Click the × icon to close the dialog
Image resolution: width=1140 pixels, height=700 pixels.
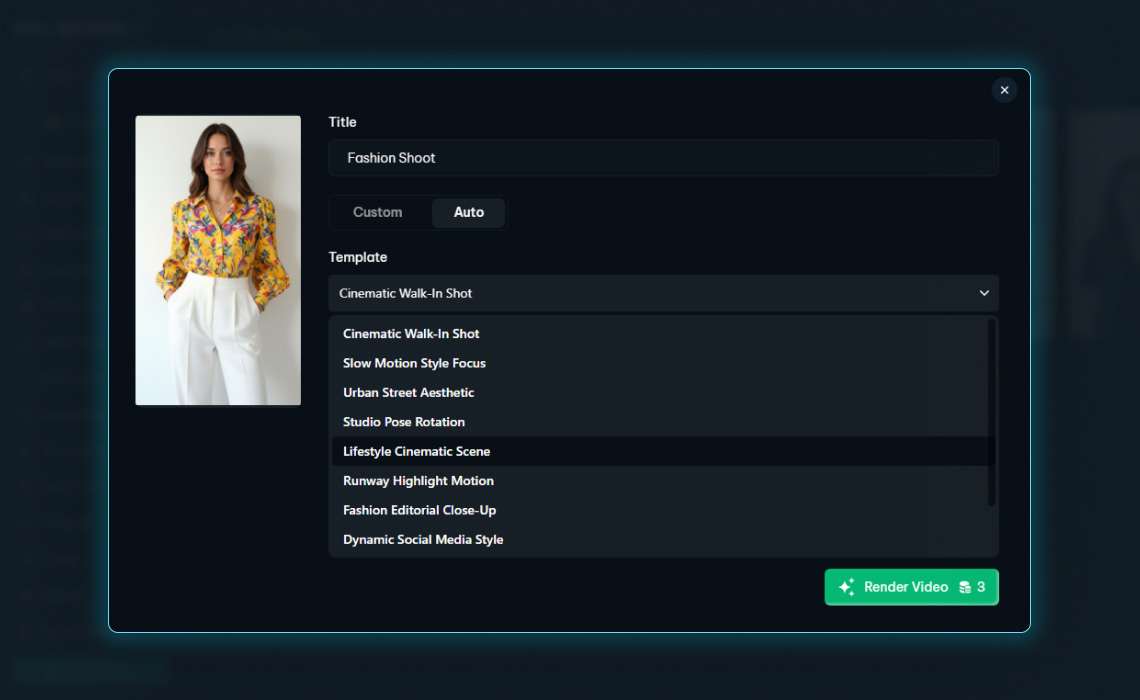click(1004, 90)
